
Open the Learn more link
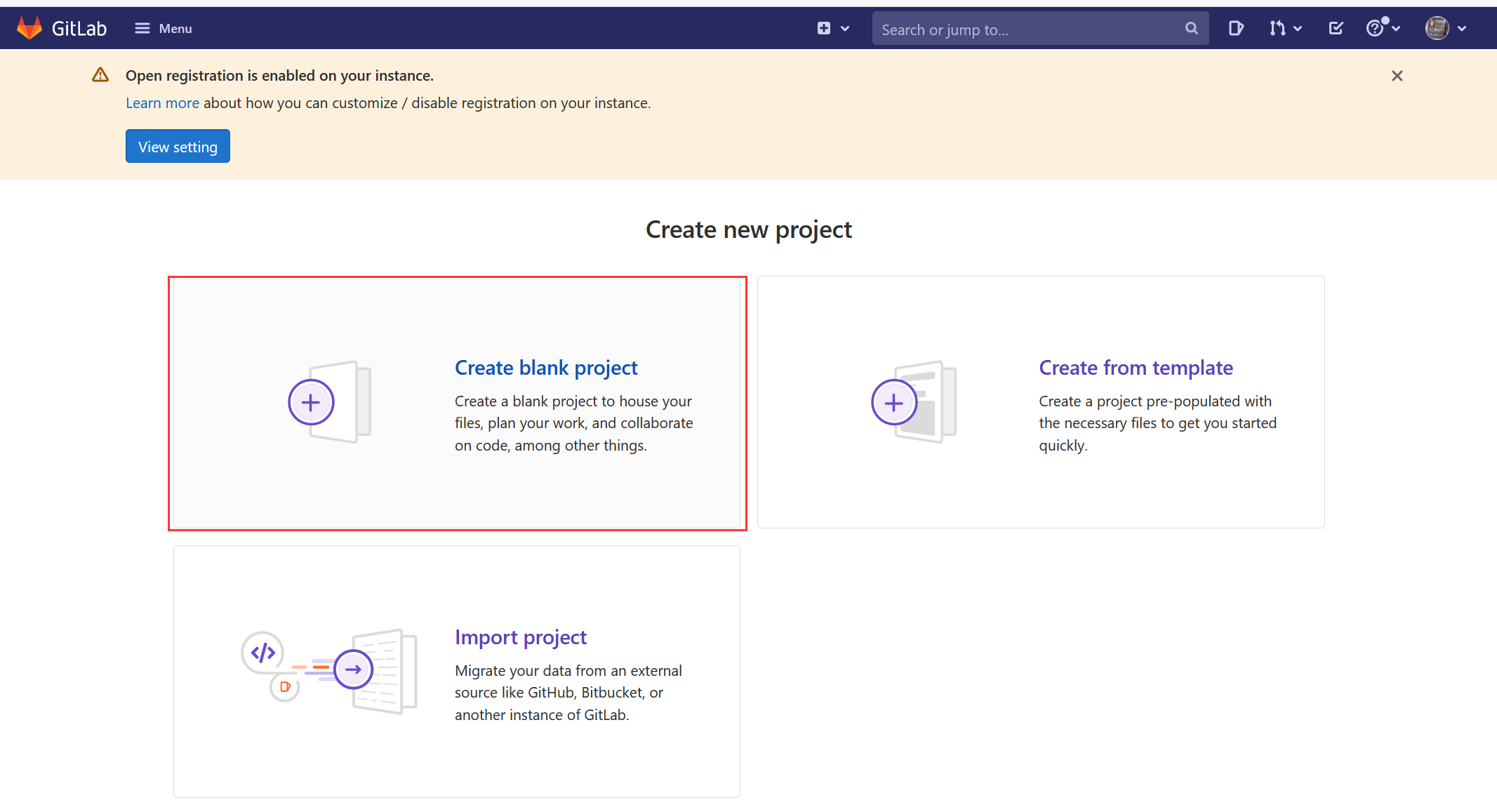(x=162, y=102)
